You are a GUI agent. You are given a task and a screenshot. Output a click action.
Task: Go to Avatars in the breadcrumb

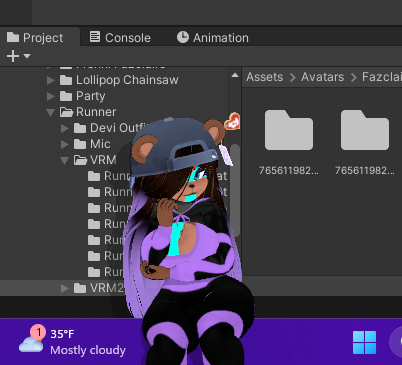[322, 77]
